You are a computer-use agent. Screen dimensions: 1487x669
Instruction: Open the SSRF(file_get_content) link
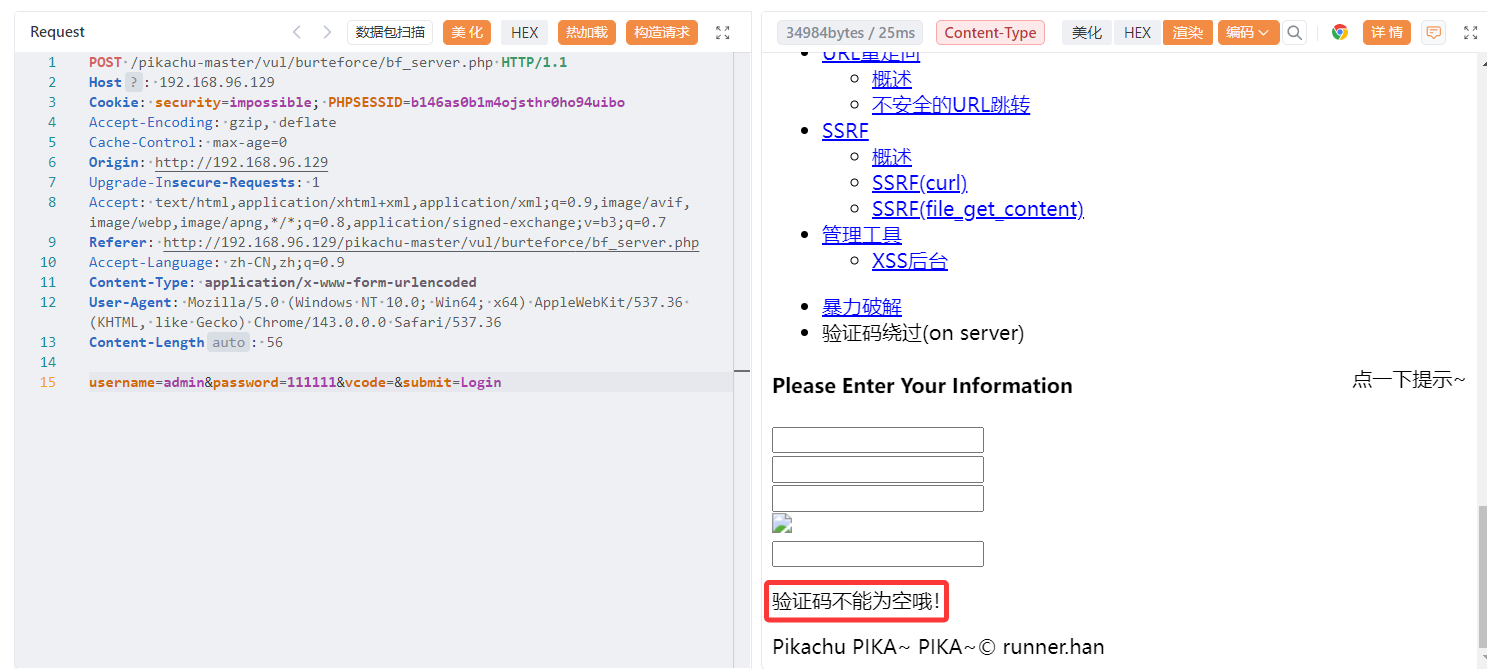click(x=978, y=209)
